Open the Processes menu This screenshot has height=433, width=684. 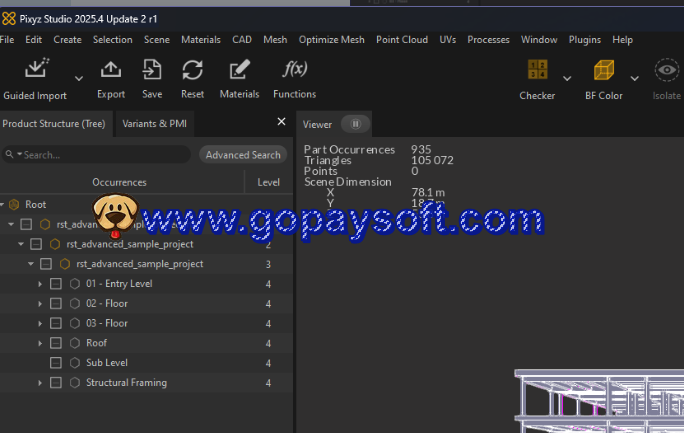pos(488,40)
